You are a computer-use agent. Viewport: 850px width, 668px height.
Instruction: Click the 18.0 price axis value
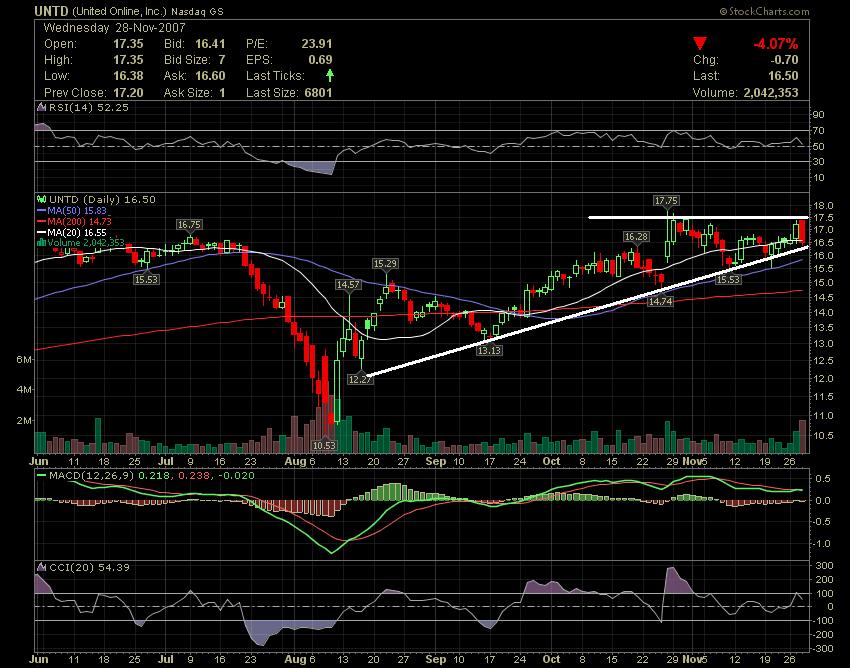pyautogui.click(x=823, y=205)
